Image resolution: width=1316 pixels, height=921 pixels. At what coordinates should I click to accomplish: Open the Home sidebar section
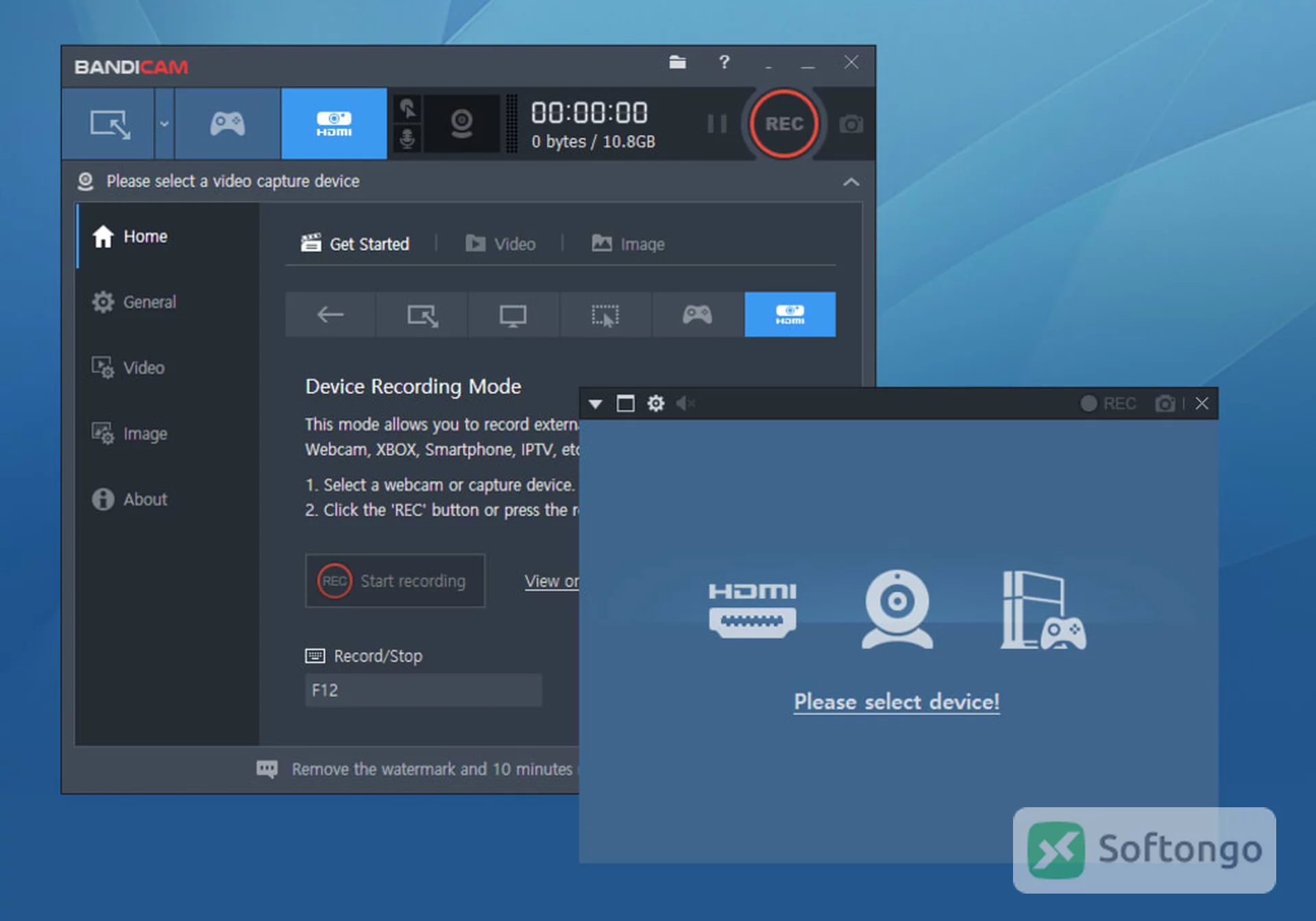[x=168, y=236]
